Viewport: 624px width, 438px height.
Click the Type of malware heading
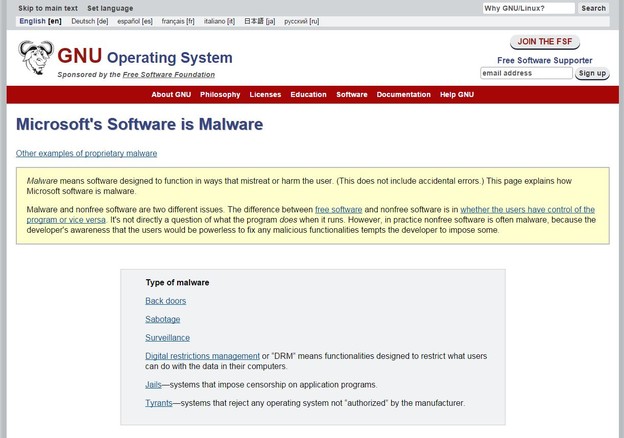coord(177,282)
